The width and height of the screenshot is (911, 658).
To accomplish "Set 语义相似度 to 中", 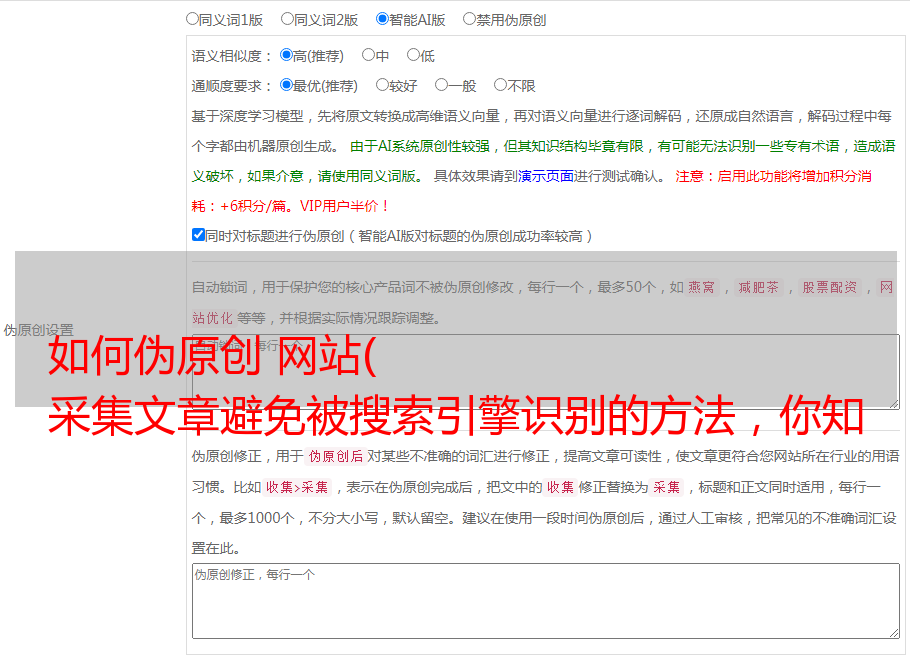I will click(368, 55).
